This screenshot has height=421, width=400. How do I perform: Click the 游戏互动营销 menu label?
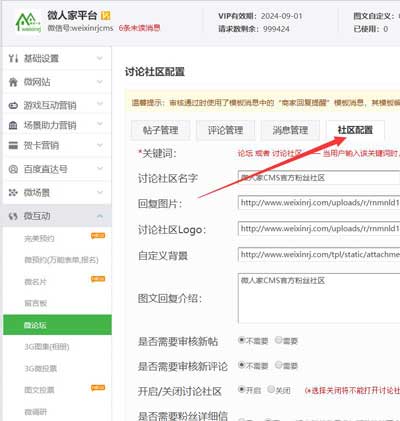(x=50, y=105)
